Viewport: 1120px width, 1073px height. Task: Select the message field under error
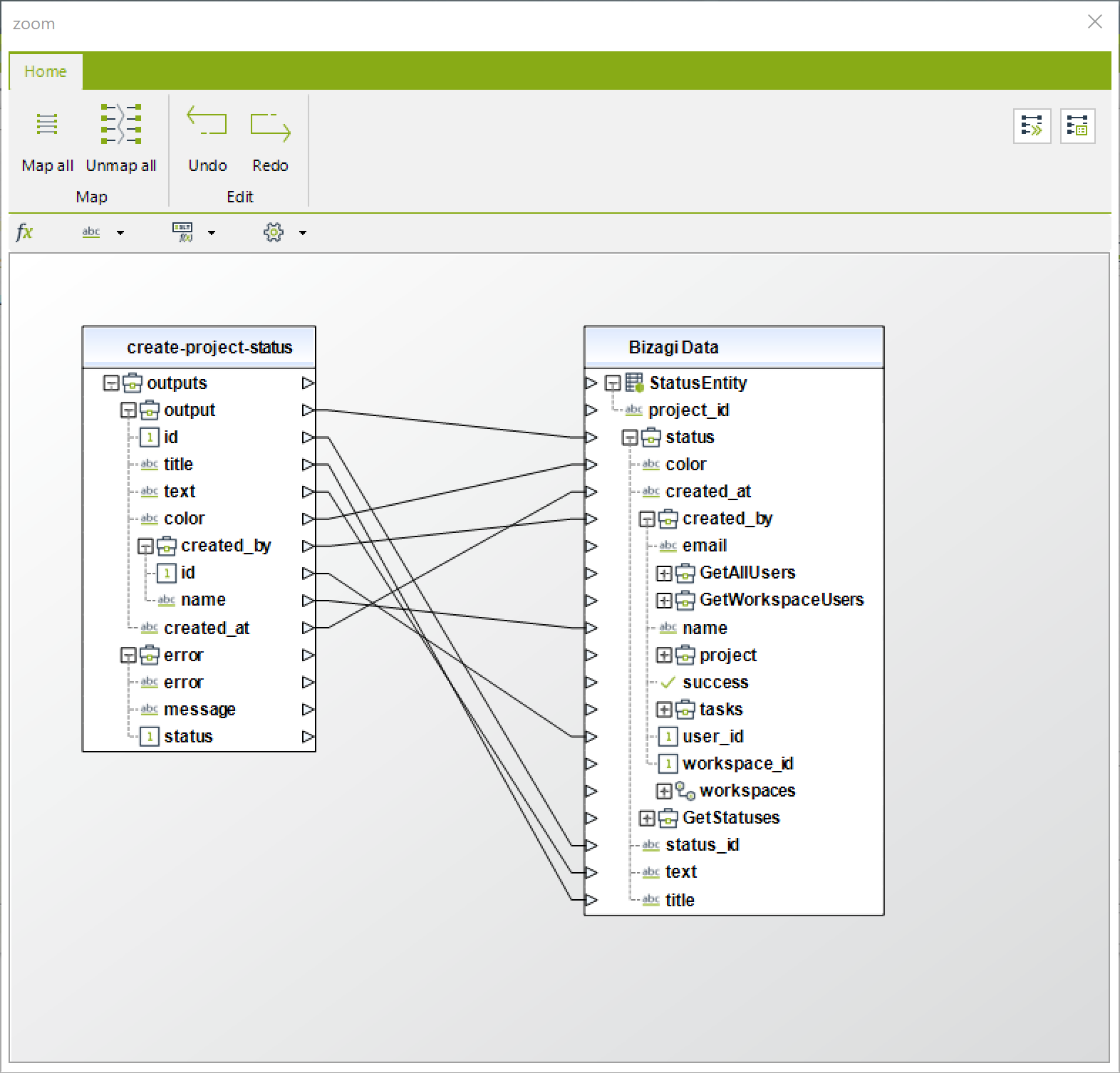click(199, 710)
